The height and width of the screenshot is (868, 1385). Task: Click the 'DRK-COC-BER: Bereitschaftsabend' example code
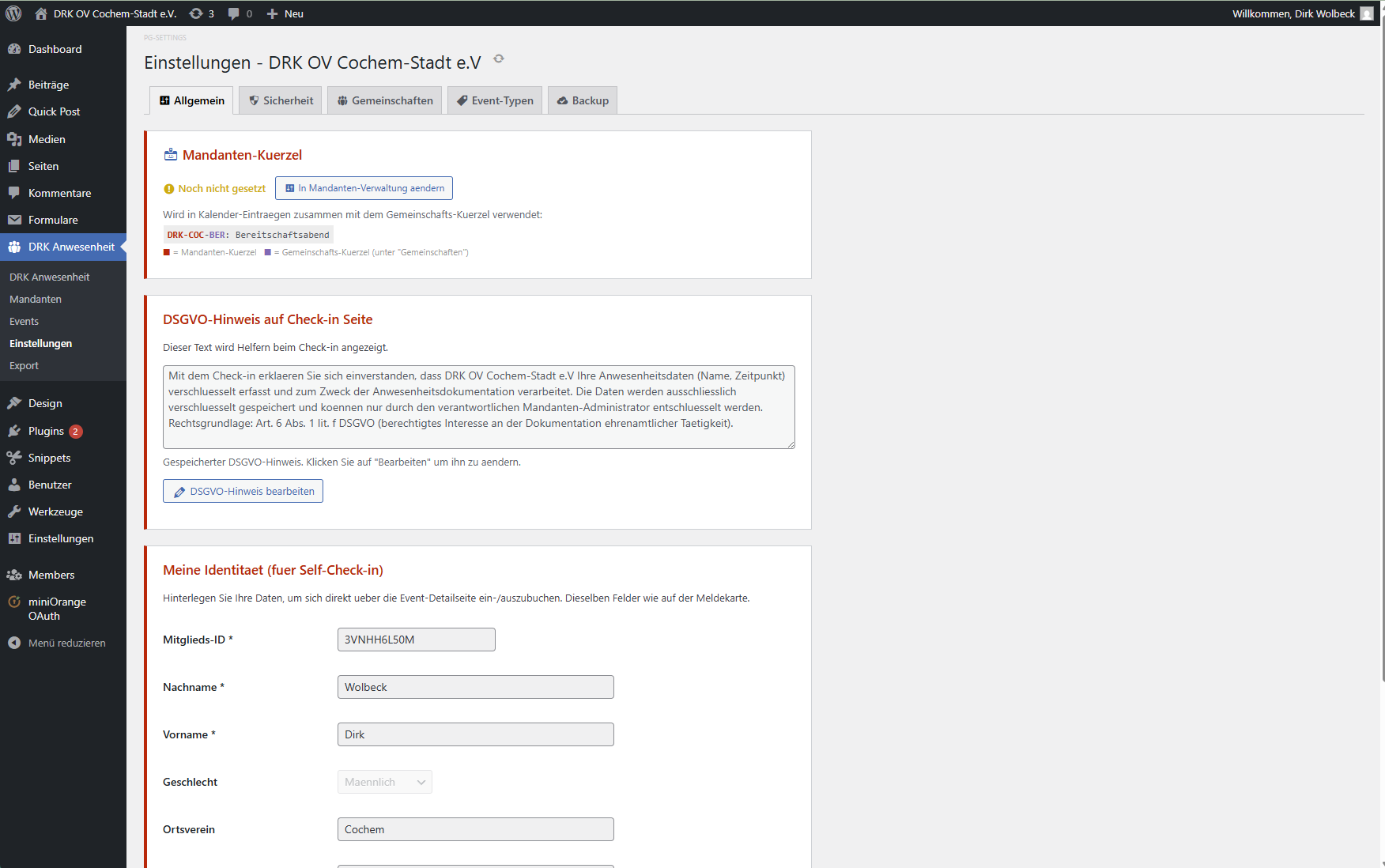[248, 235]
